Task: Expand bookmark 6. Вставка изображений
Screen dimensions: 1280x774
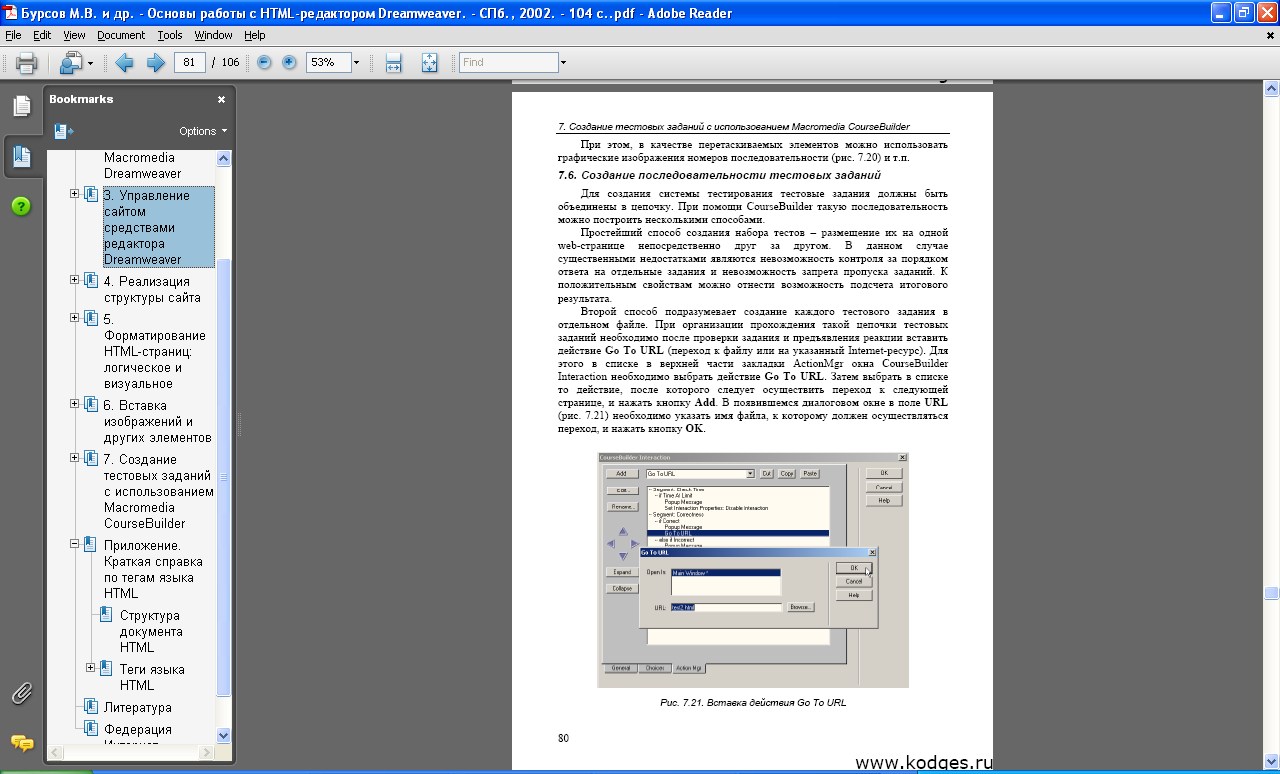Action: point(75,403)
